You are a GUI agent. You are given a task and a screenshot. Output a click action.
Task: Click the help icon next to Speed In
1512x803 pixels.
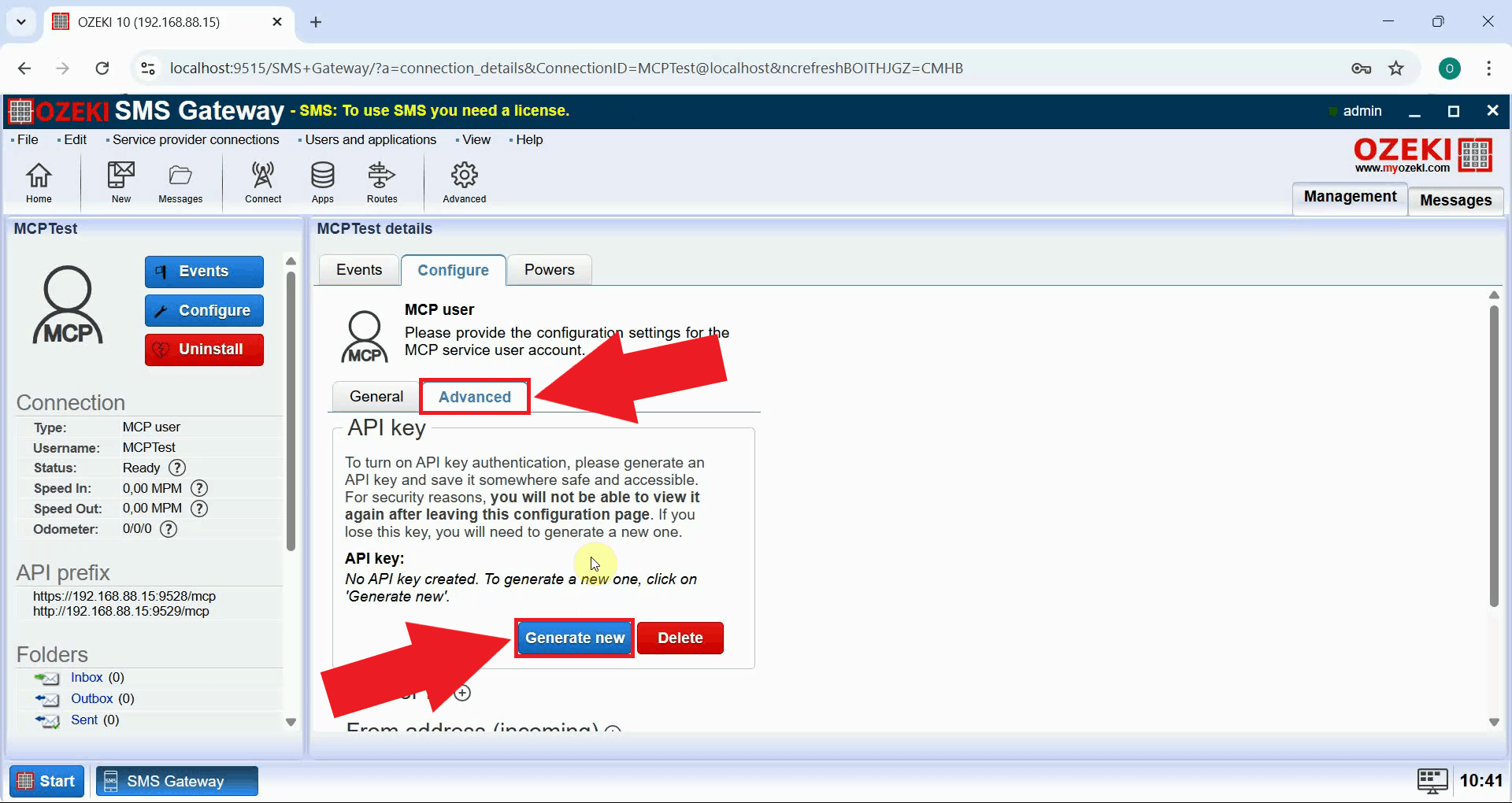click(198, 488)
